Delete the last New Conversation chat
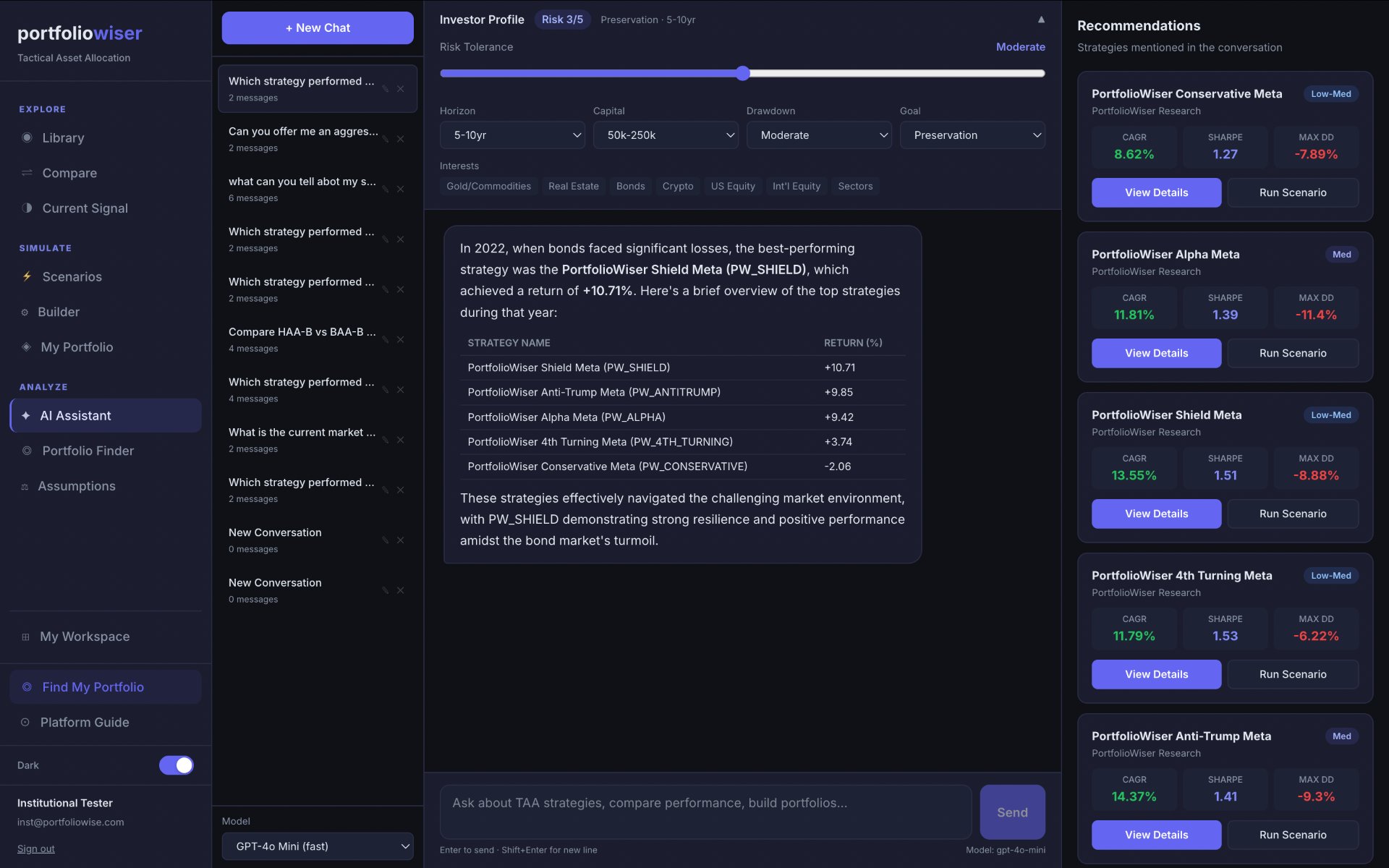 401,590
